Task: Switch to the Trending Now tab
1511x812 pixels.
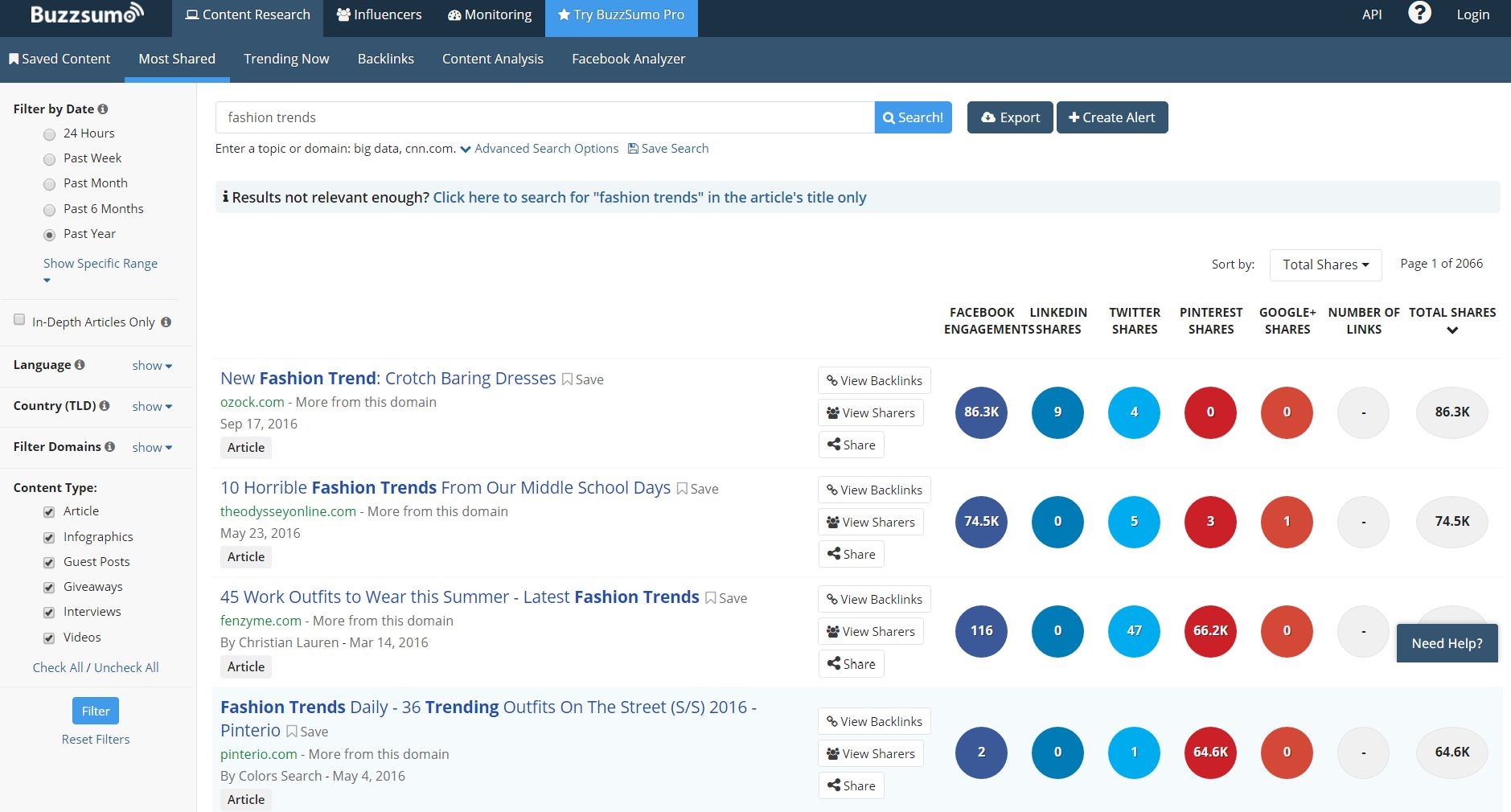Action: (x=286, y=59)
